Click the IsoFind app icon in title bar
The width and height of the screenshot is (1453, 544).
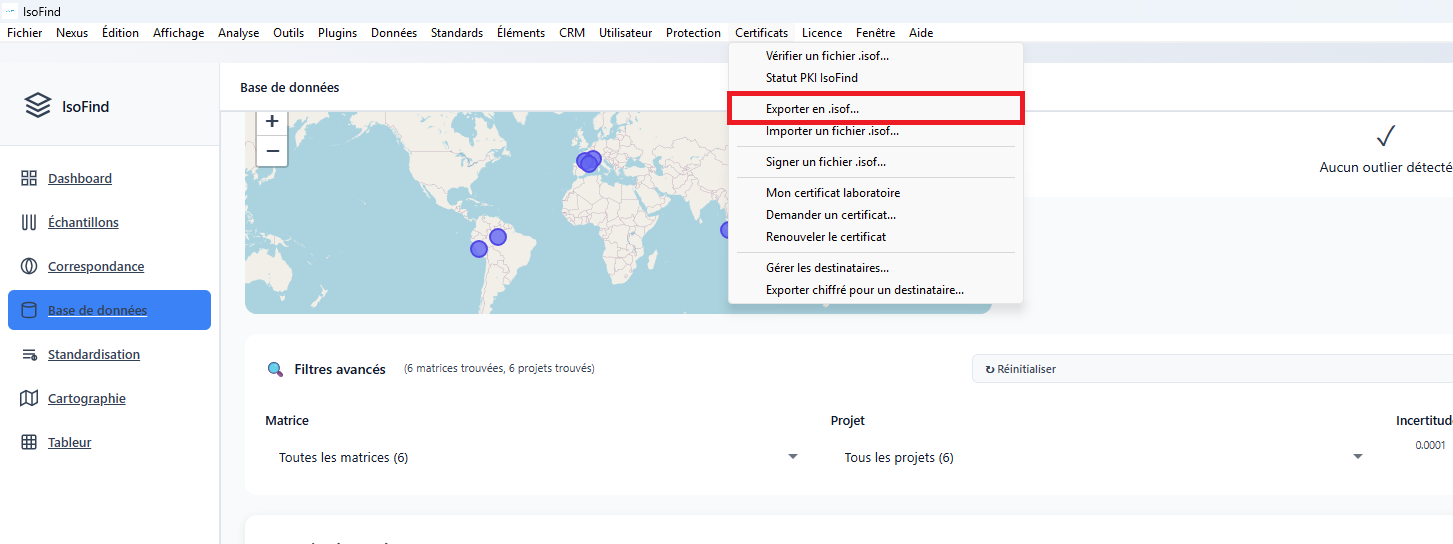[x=10, y=10]
